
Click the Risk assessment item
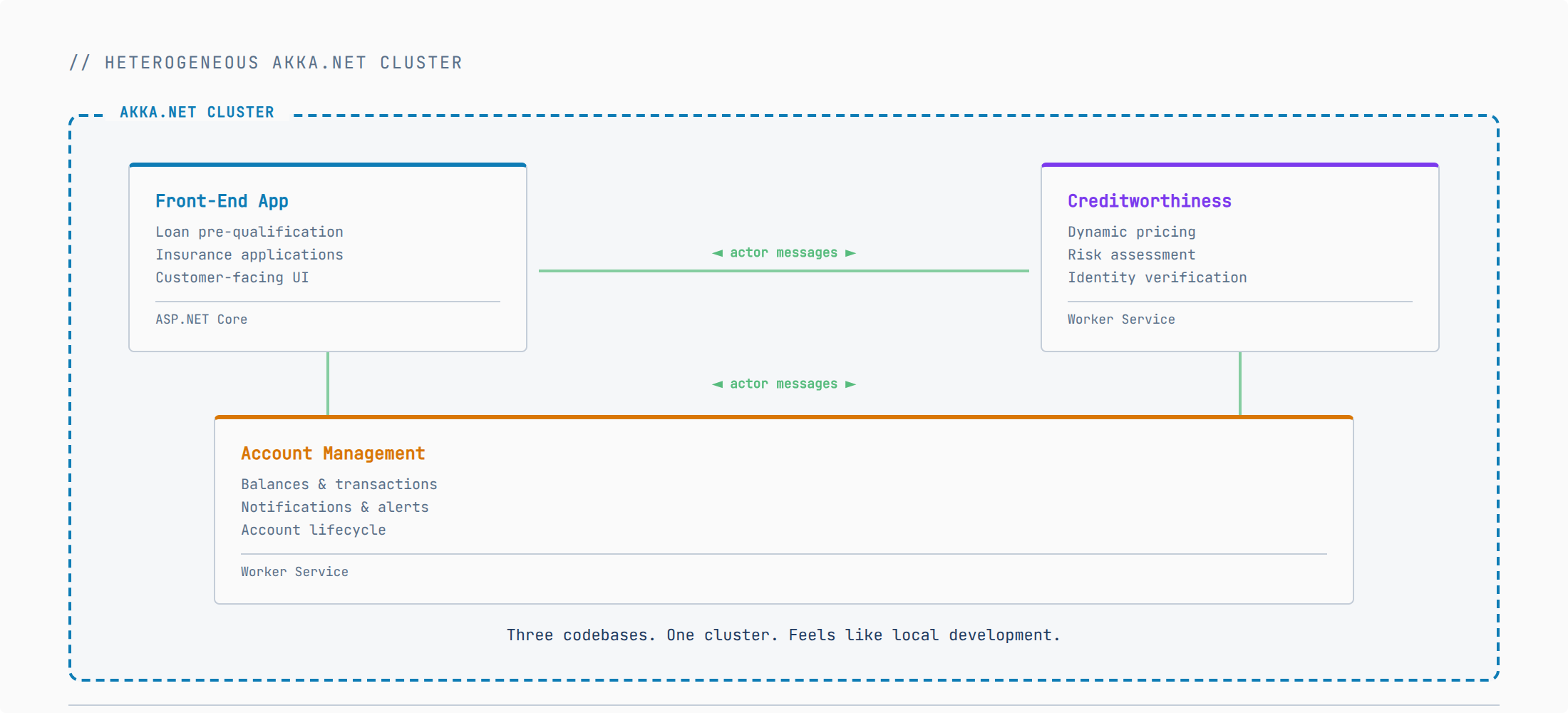pos(1131,255)
